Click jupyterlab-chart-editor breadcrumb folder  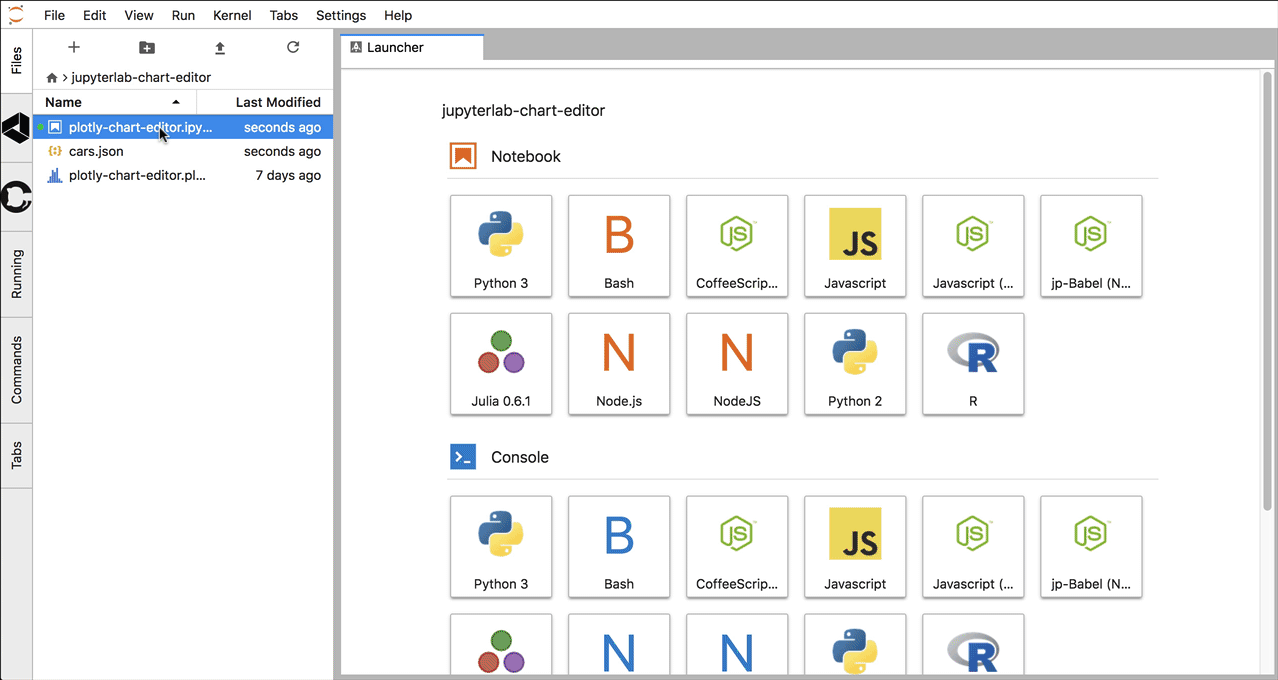[141, 77]
